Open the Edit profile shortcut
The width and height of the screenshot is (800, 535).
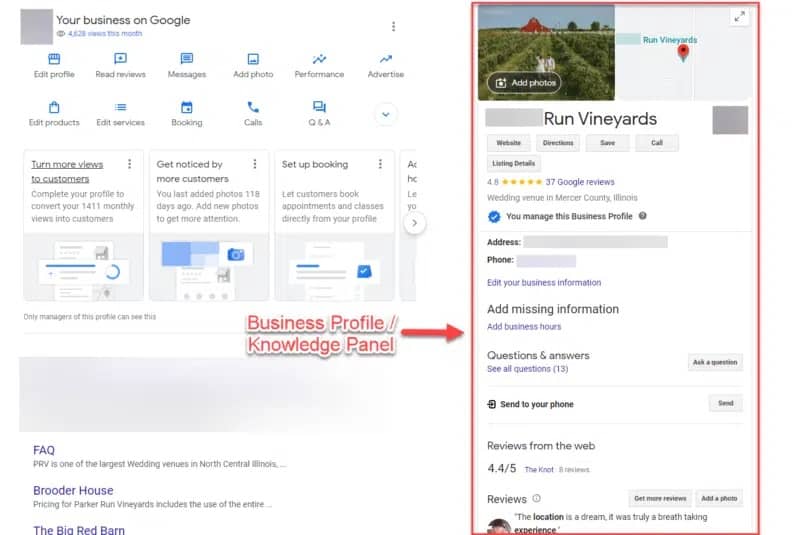click(54, 66)
